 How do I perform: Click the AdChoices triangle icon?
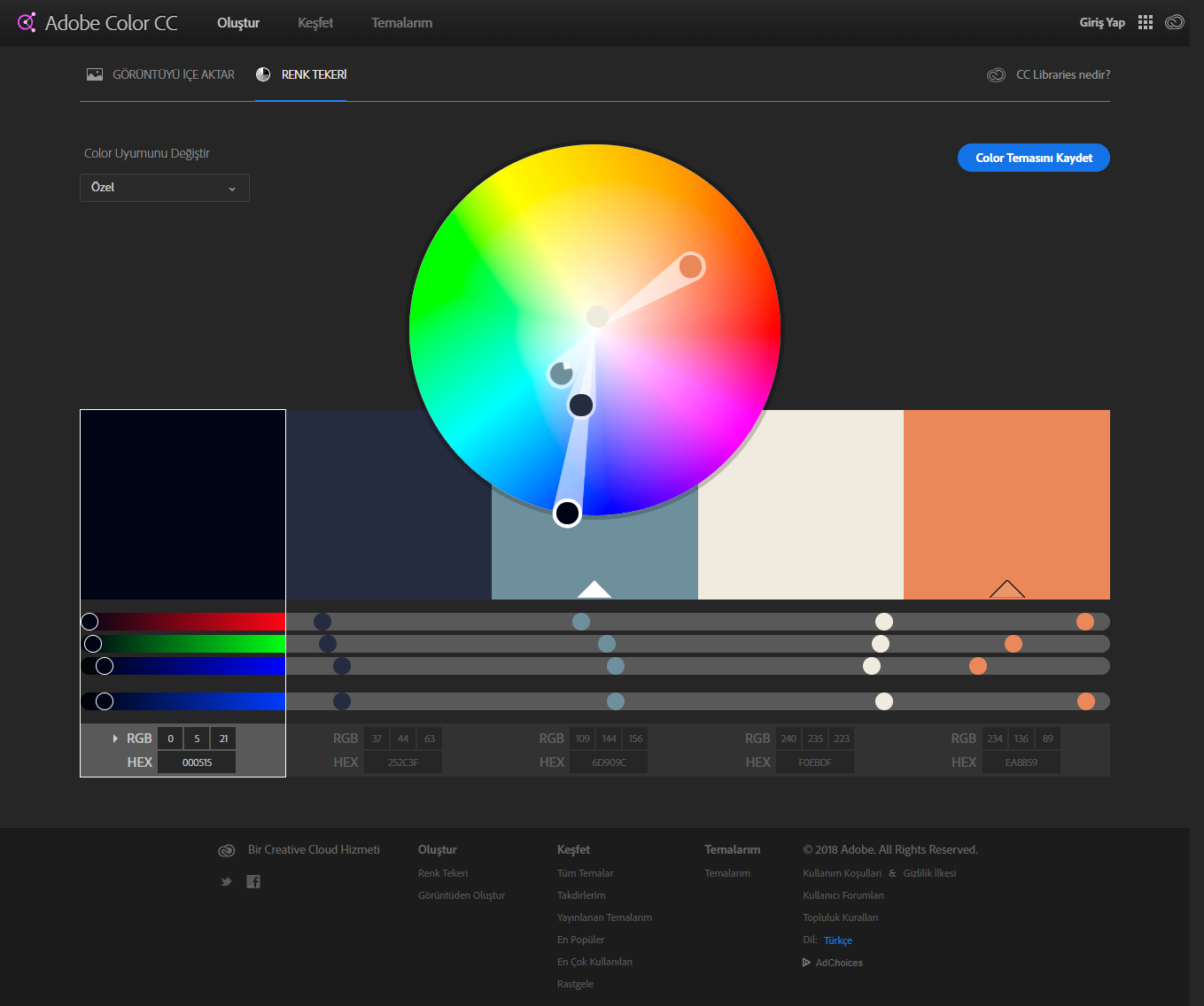(x=806, y=963)
